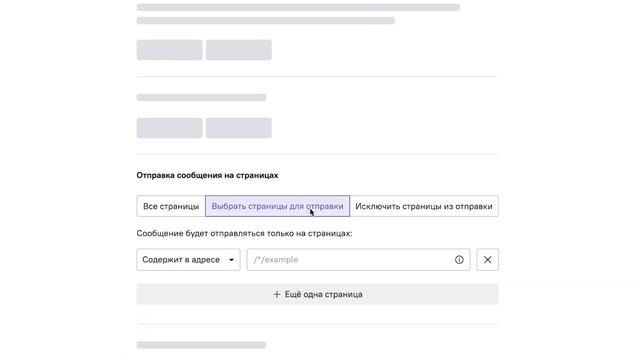Screen dimensions: 640x360
Task: Click the longest gray skeleton line on top
Action: tap(298, 7)
